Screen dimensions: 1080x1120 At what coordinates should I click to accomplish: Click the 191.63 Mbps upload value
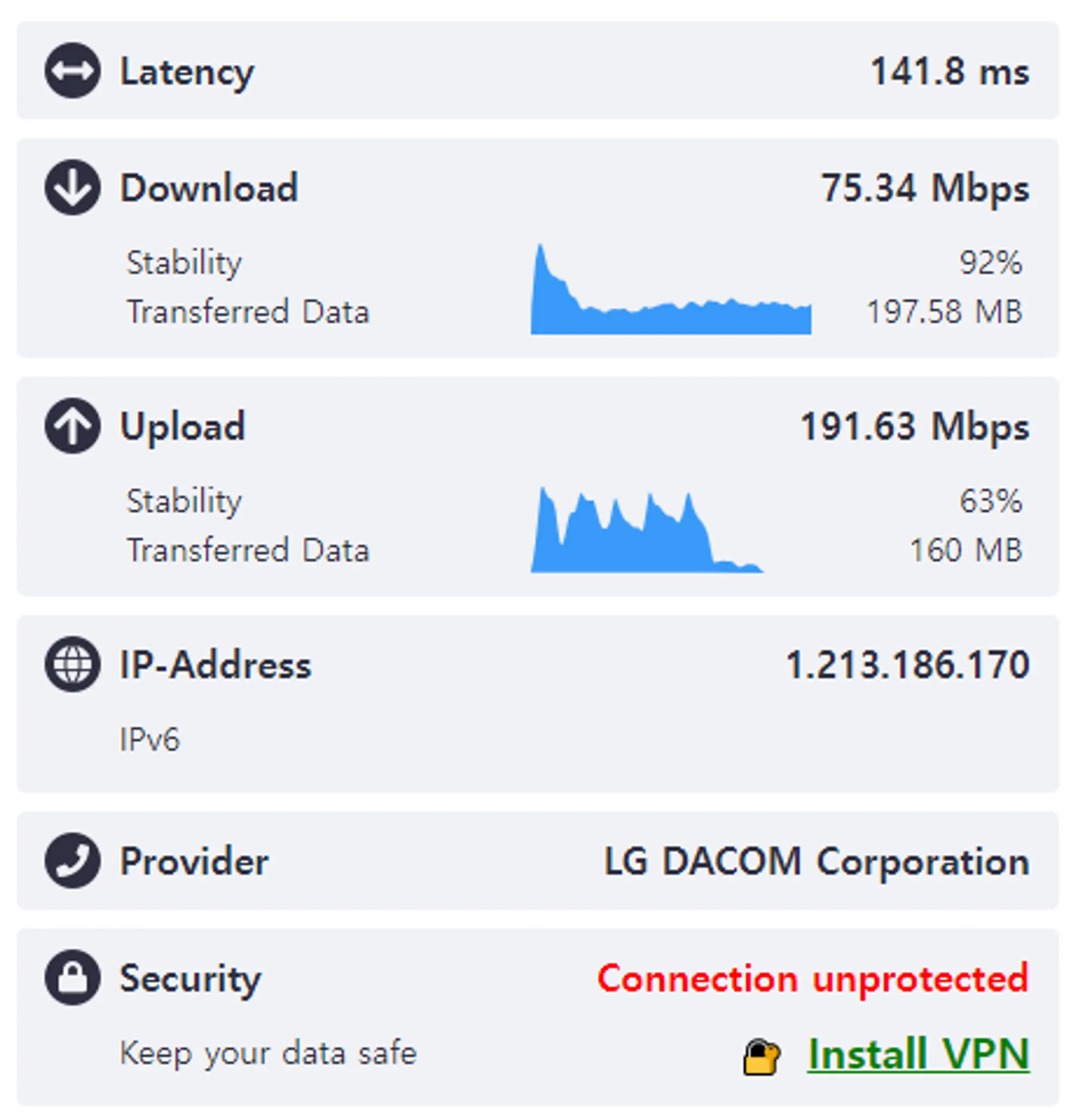914,426
